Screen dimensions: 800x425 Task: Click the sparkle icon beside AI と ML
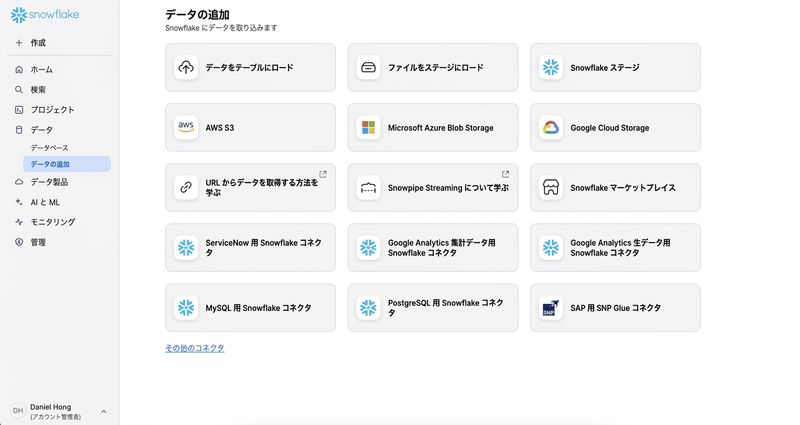19,202
